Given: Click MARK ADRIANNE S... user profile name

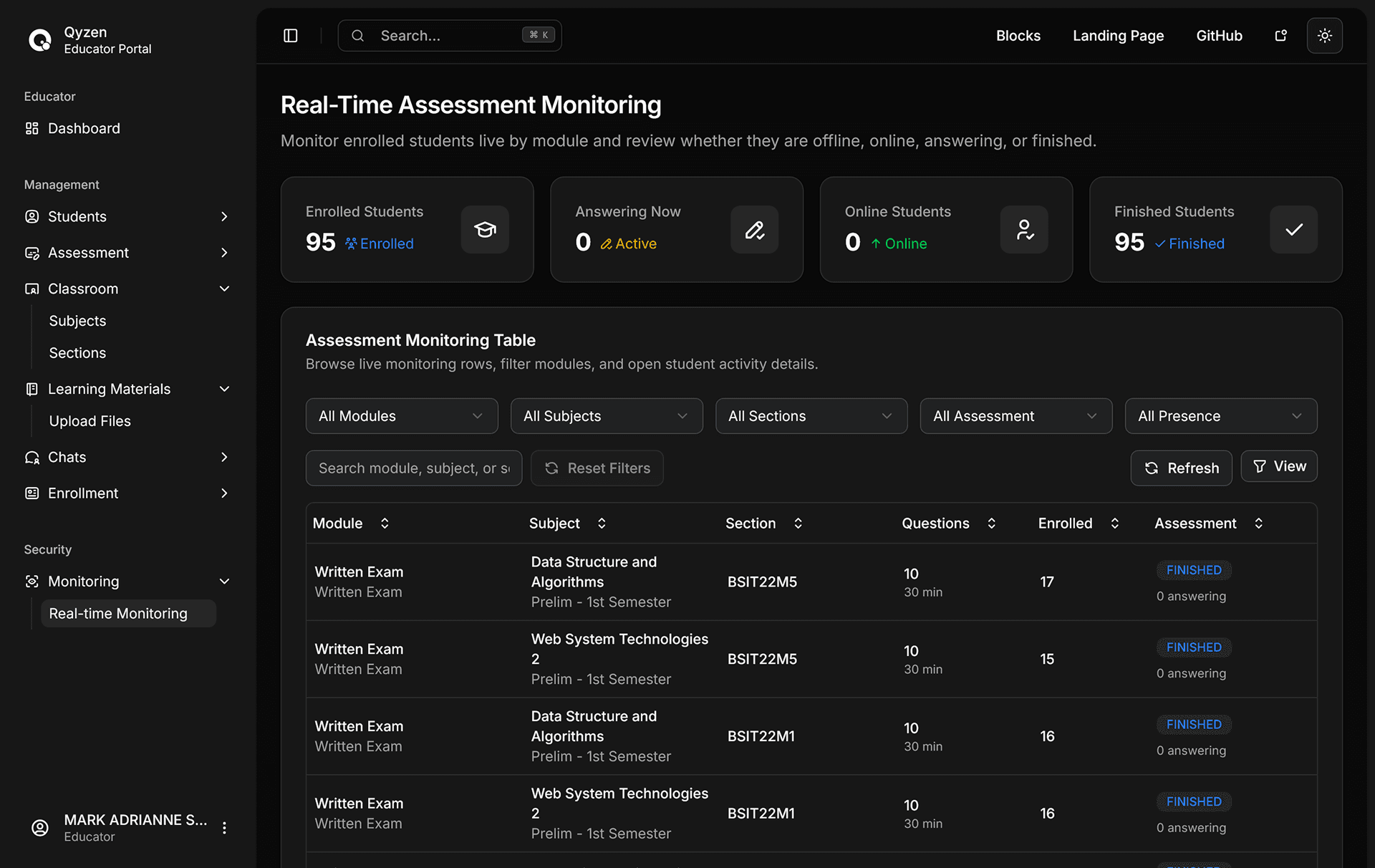Looking at the screenshot, I should pos(135,820).
